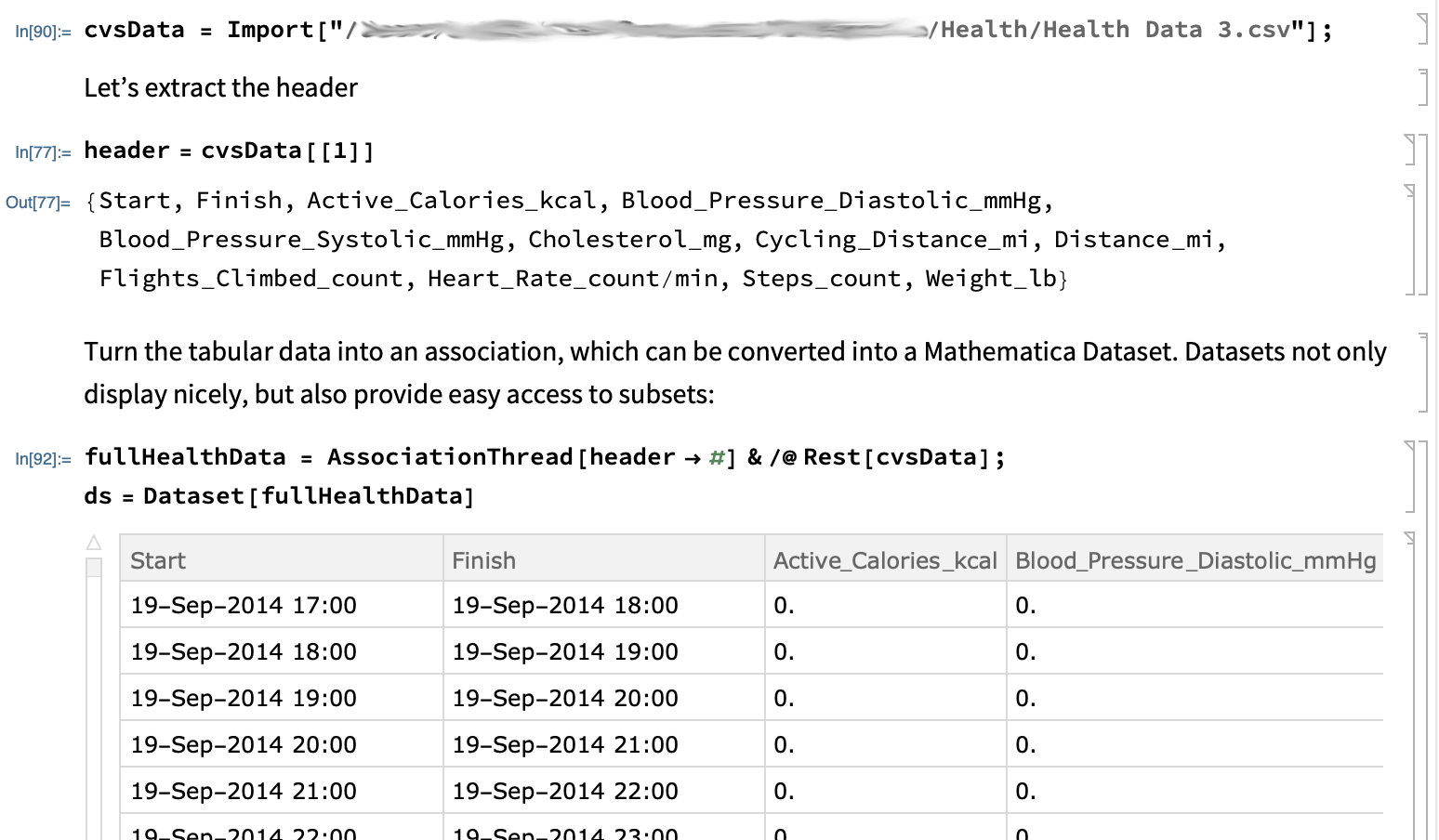Click the dataset's vertical scrollbar thumb
This screenshot has width=1439, height=840.
click(x=94, y=567)
